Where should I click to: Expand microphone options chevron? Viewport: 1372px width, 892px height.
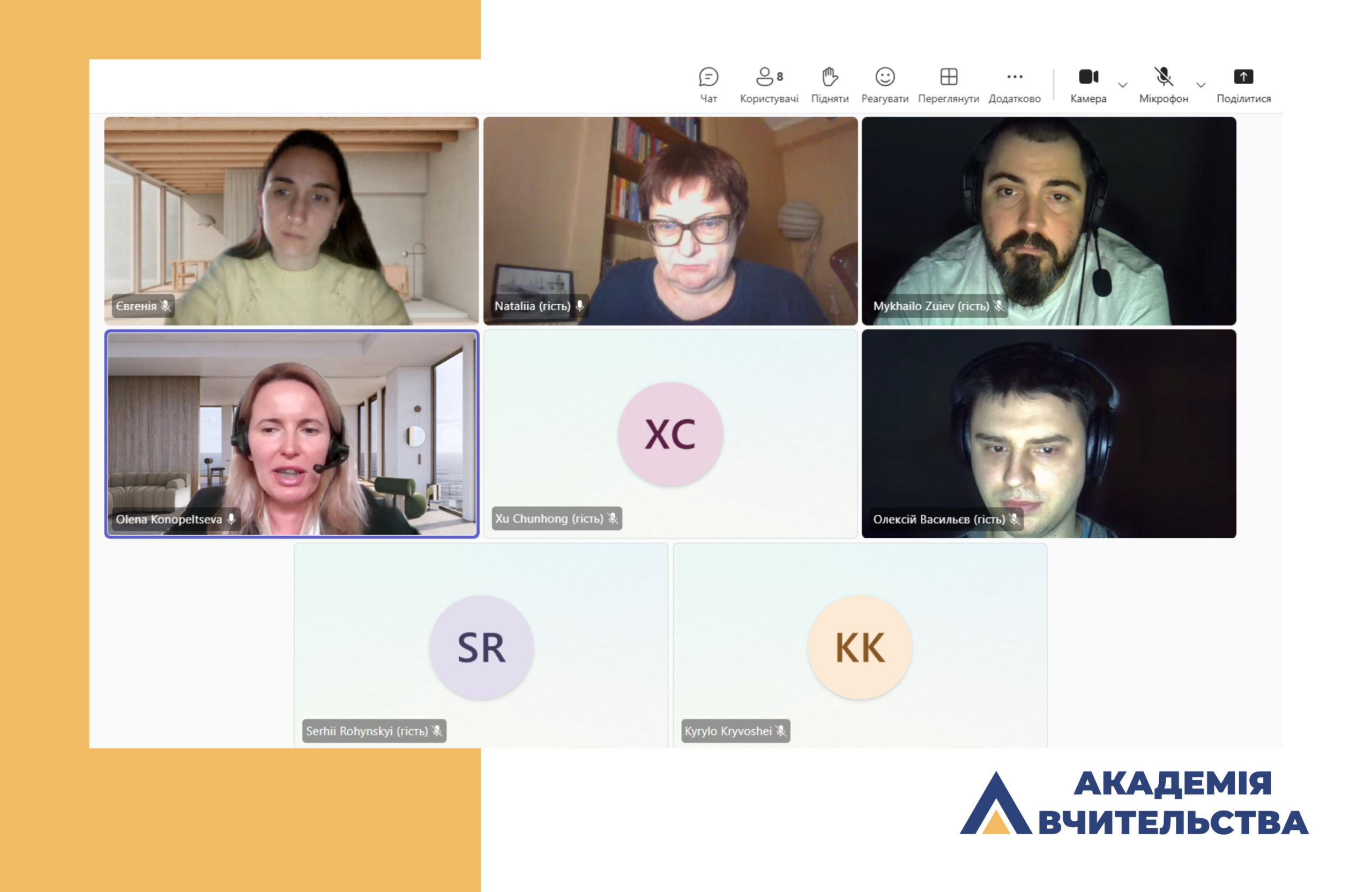tap(1201, 85)
